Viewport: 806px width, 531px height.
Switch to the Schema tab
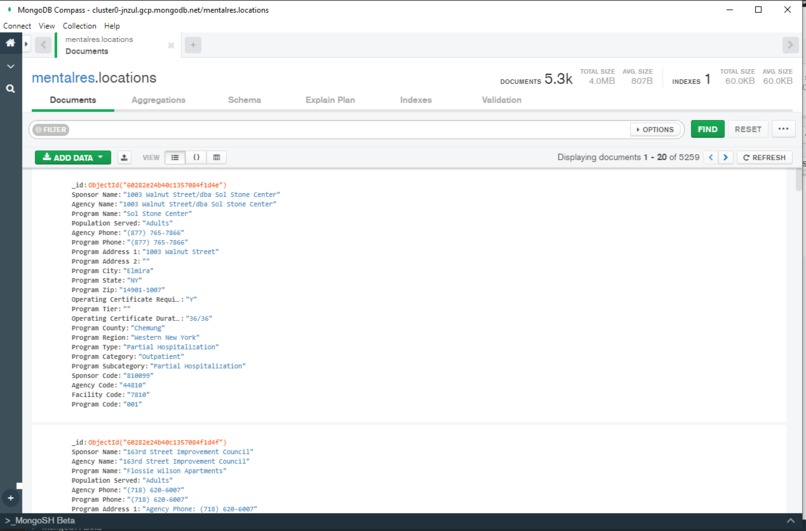244,100
